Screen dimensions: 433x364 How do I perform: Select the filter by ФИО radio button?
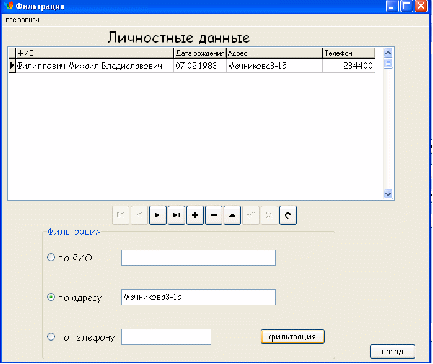51,257
